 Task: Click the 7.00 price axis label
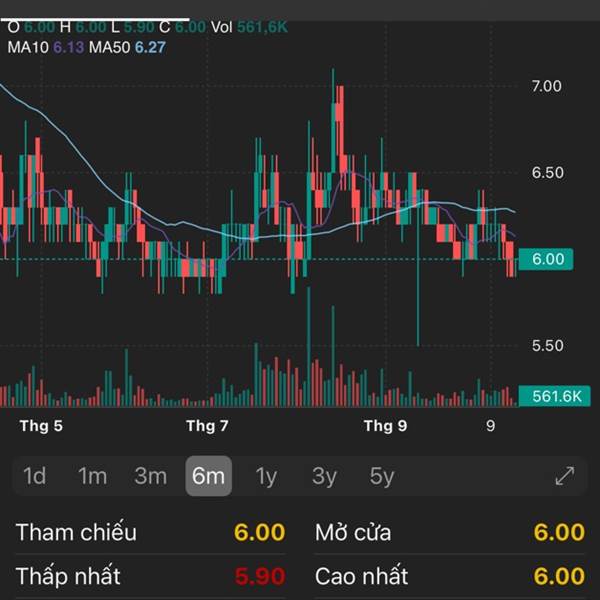click(x=546, y=86)
